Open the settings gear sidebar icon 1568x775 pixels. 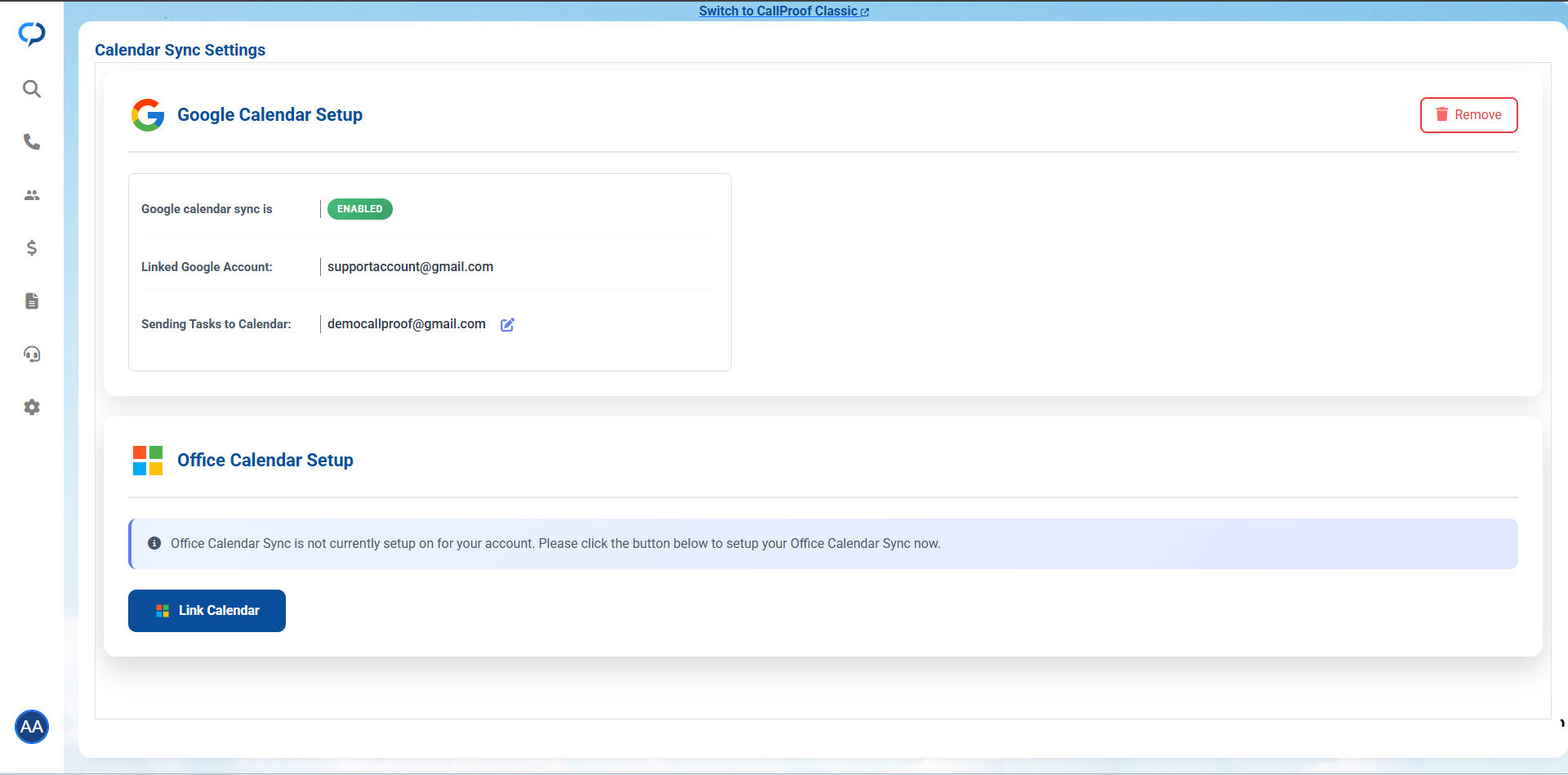(x=32, y=408)
